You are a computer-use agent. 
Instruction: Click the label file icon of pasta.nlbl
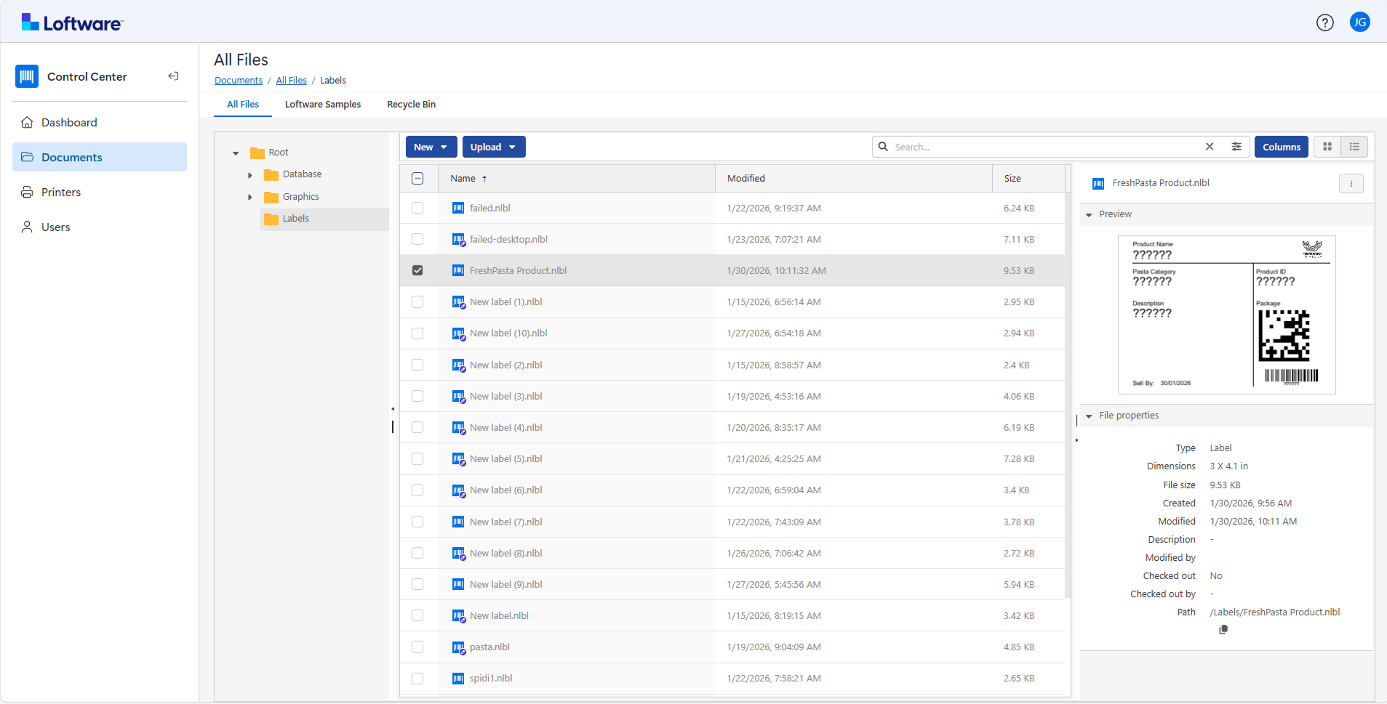[x=458, y=647]
